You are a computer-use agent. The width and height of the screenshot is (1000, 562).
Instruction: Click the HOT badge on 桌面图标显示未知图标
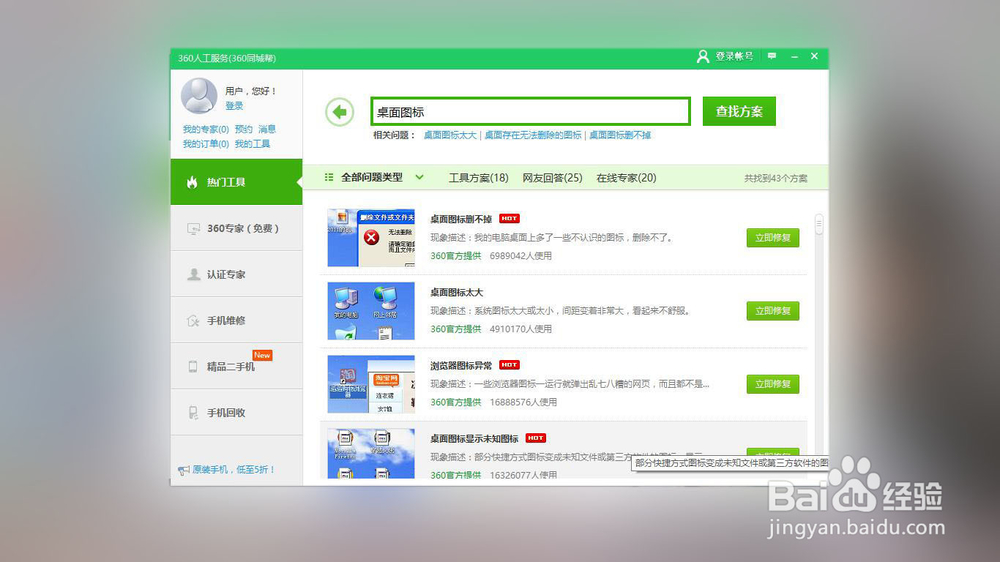(536, 438)
